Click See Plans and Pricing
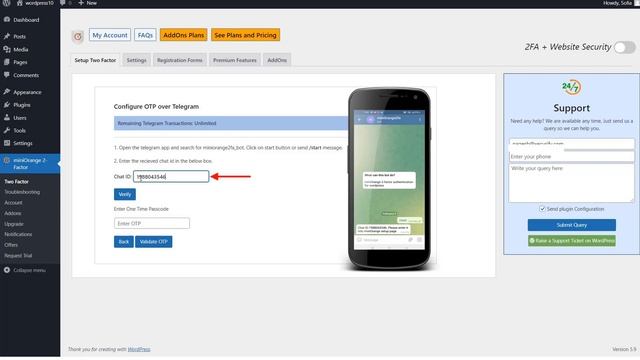The height and width of the screenshot is (360, 640). click(x=245, y=35)
